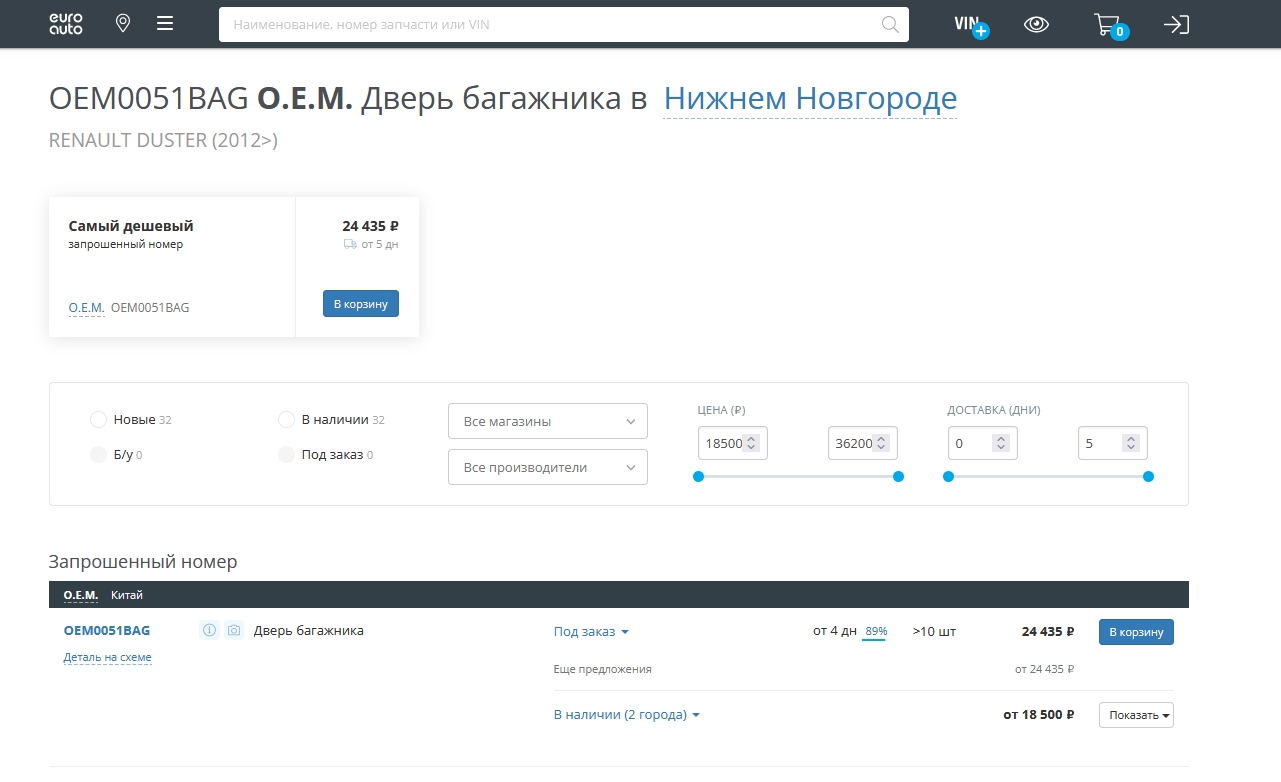Open info icon next to OEM0051BAG
Image resolution: width=1281 pixels, height=782 pixels.
(209, 631)
